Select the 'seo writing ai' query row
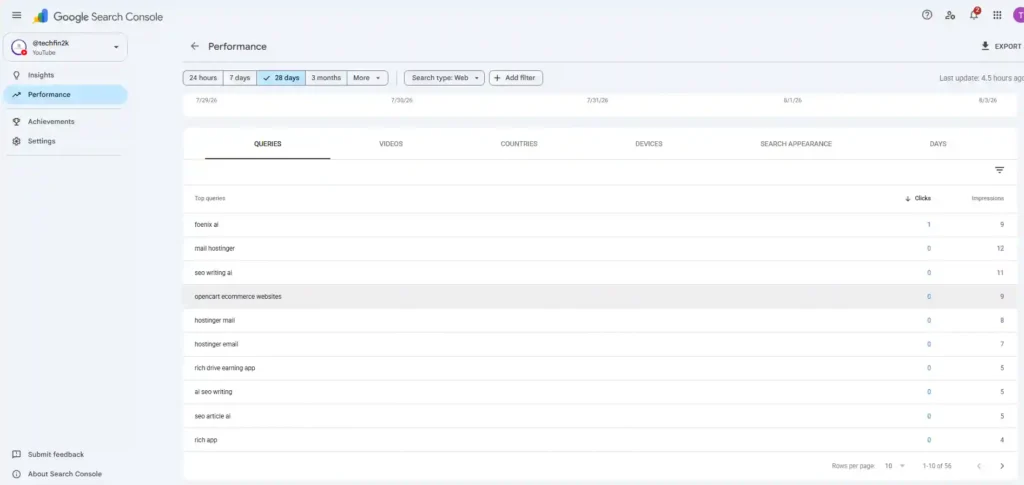The height and width of the screenshot is (485, 1024). (x=600, y=273)
